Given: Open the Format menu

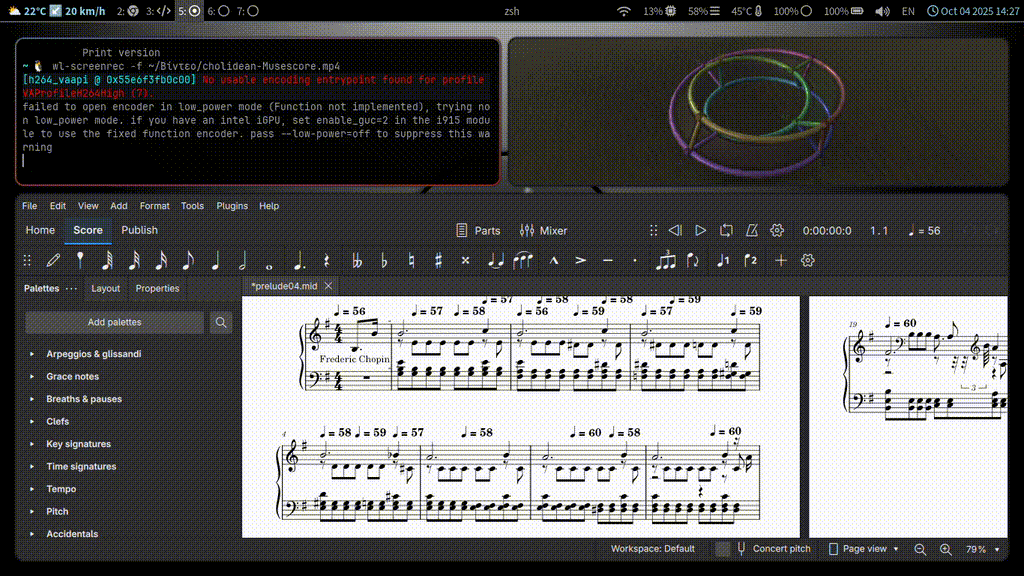Looking at the screenshot, I should 154,206.
